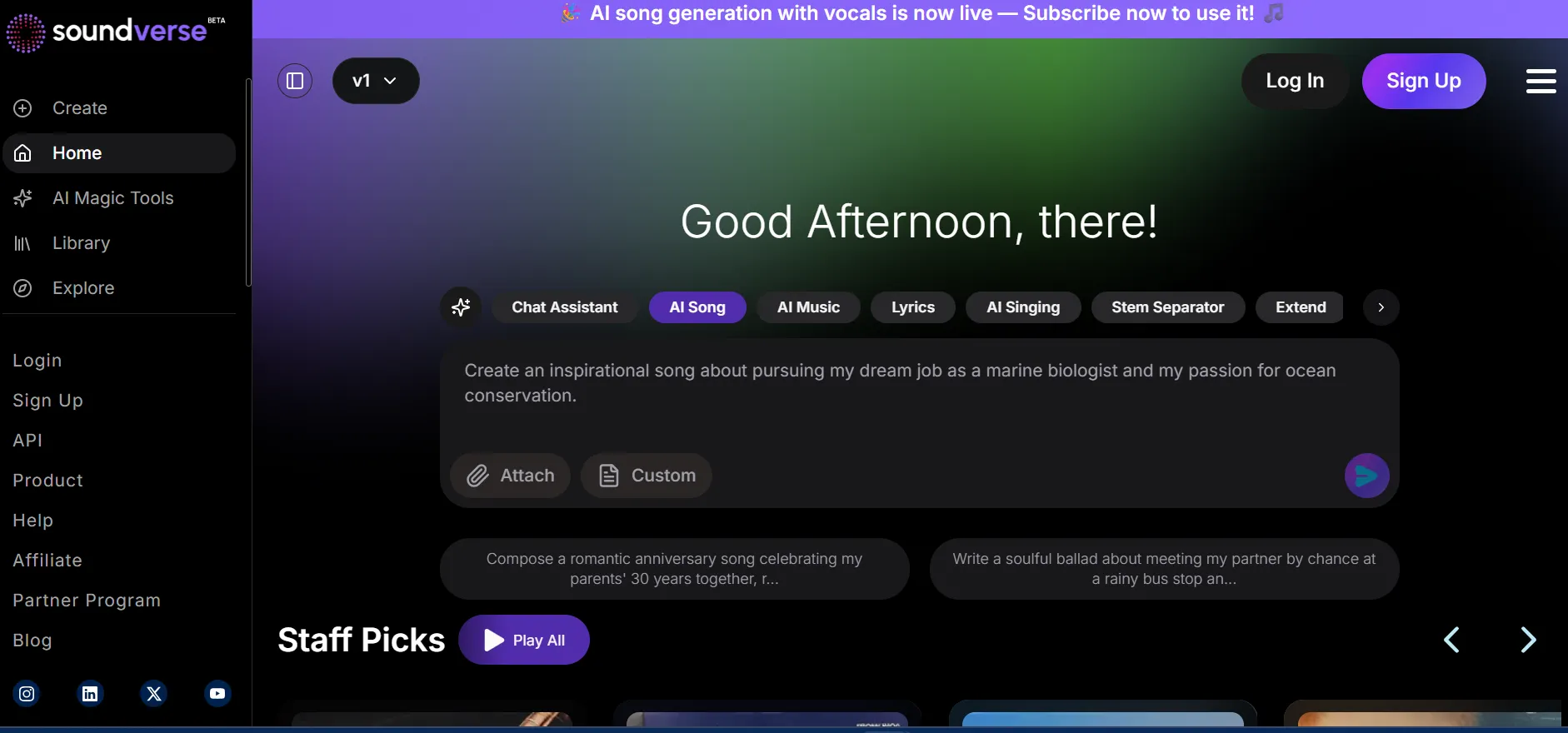Toggle the sidebar panel icon
Viewport: 1568px width, 733px height.
coord(295,81)
